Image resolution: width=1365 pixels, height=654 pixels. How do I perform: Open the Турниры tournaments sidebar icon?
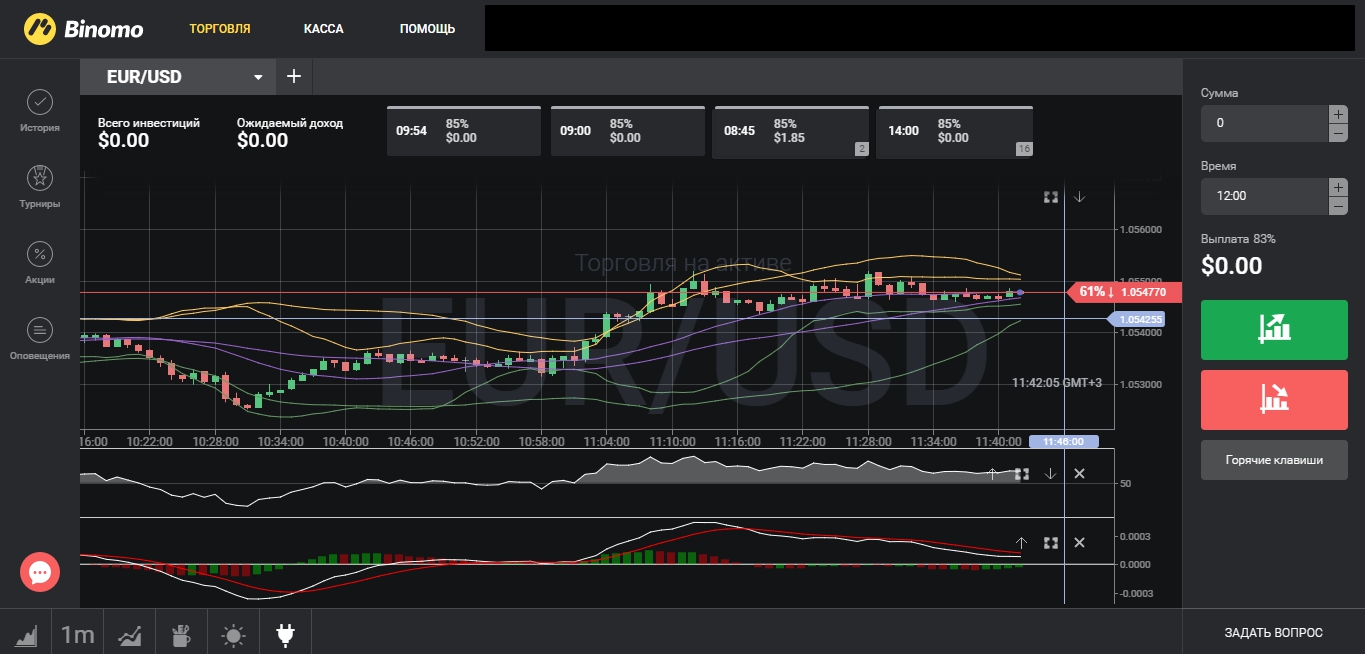click(39, 178)
